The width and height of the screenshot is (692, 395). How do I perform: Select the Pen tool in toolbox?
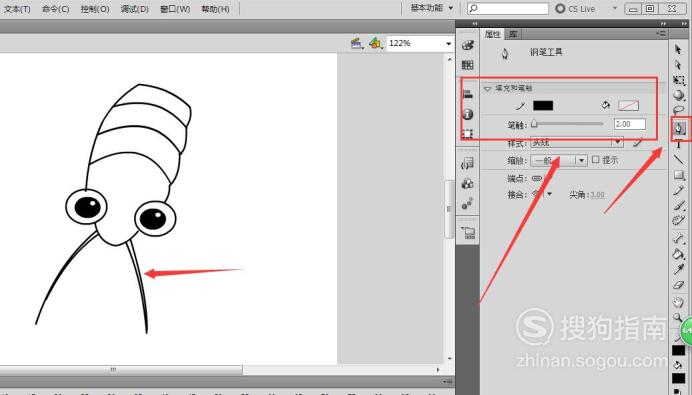[680, 129]
